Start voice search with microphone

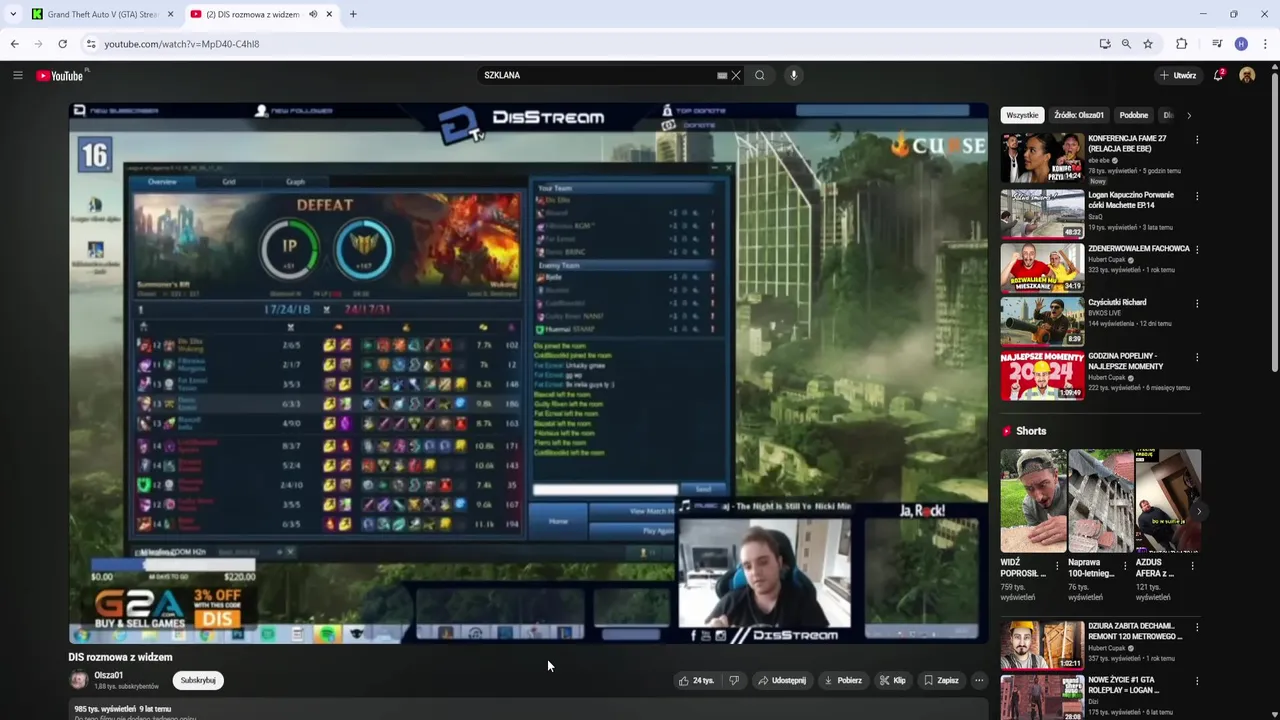coord(794,75)
